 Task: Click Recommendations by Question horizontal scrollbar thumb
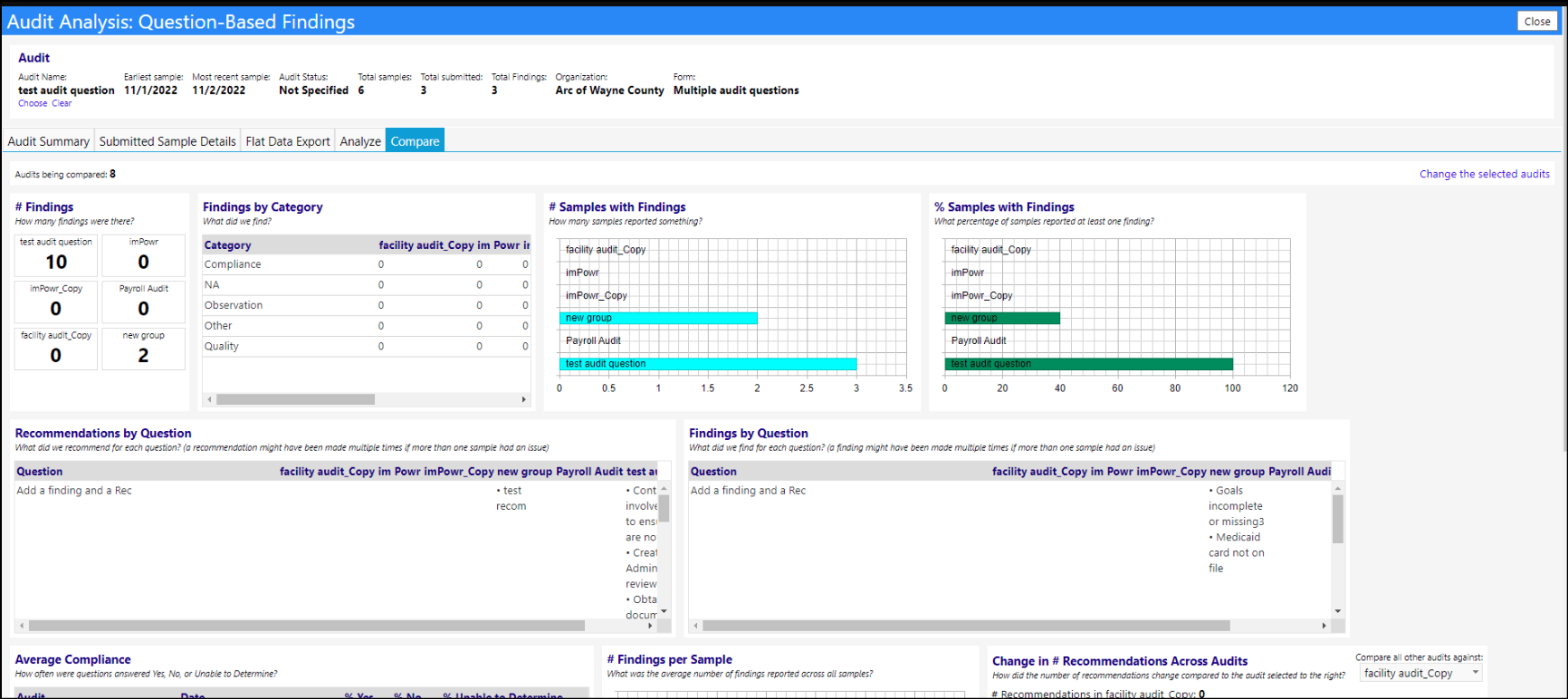click(x=306, y=626)
